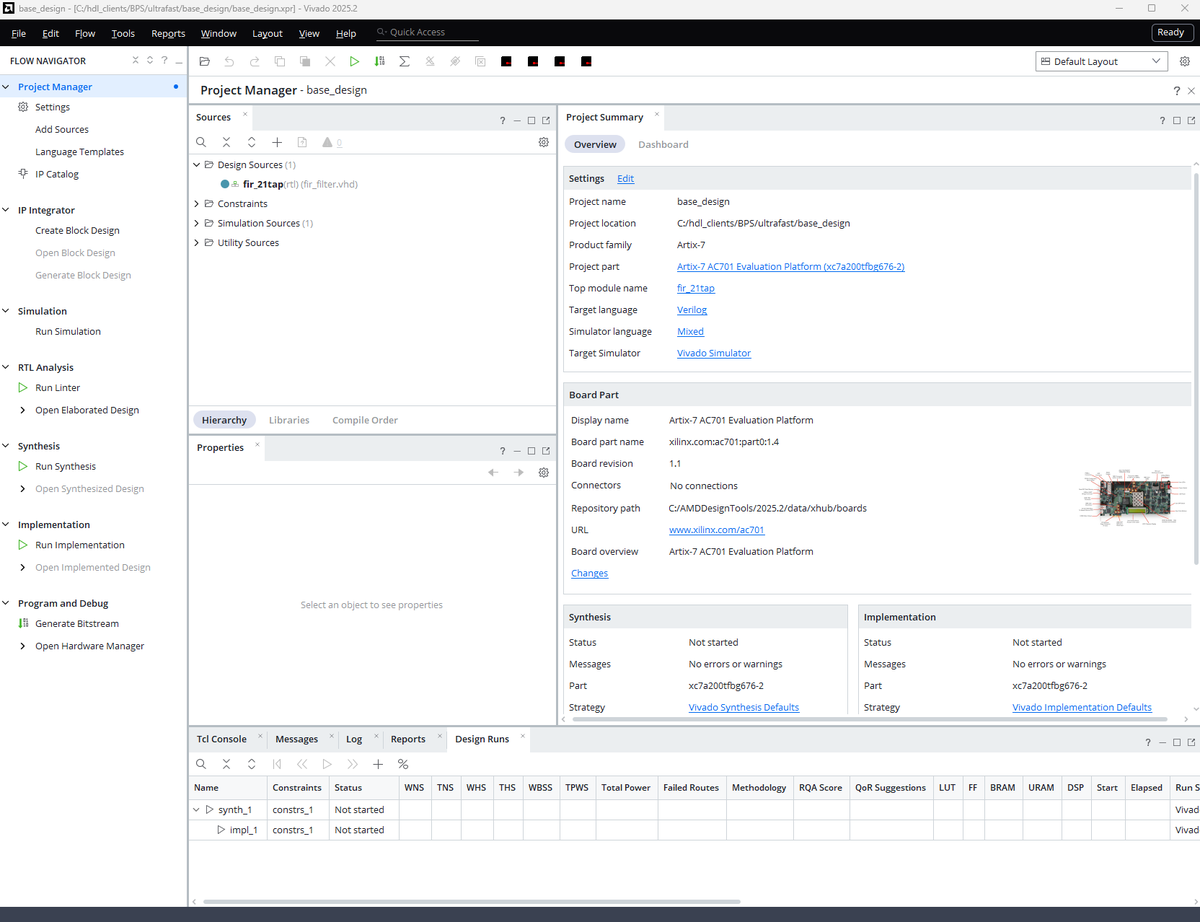Click Create Block Design
This screenshot has width=1200, height=922.
[x=77, y=230]
